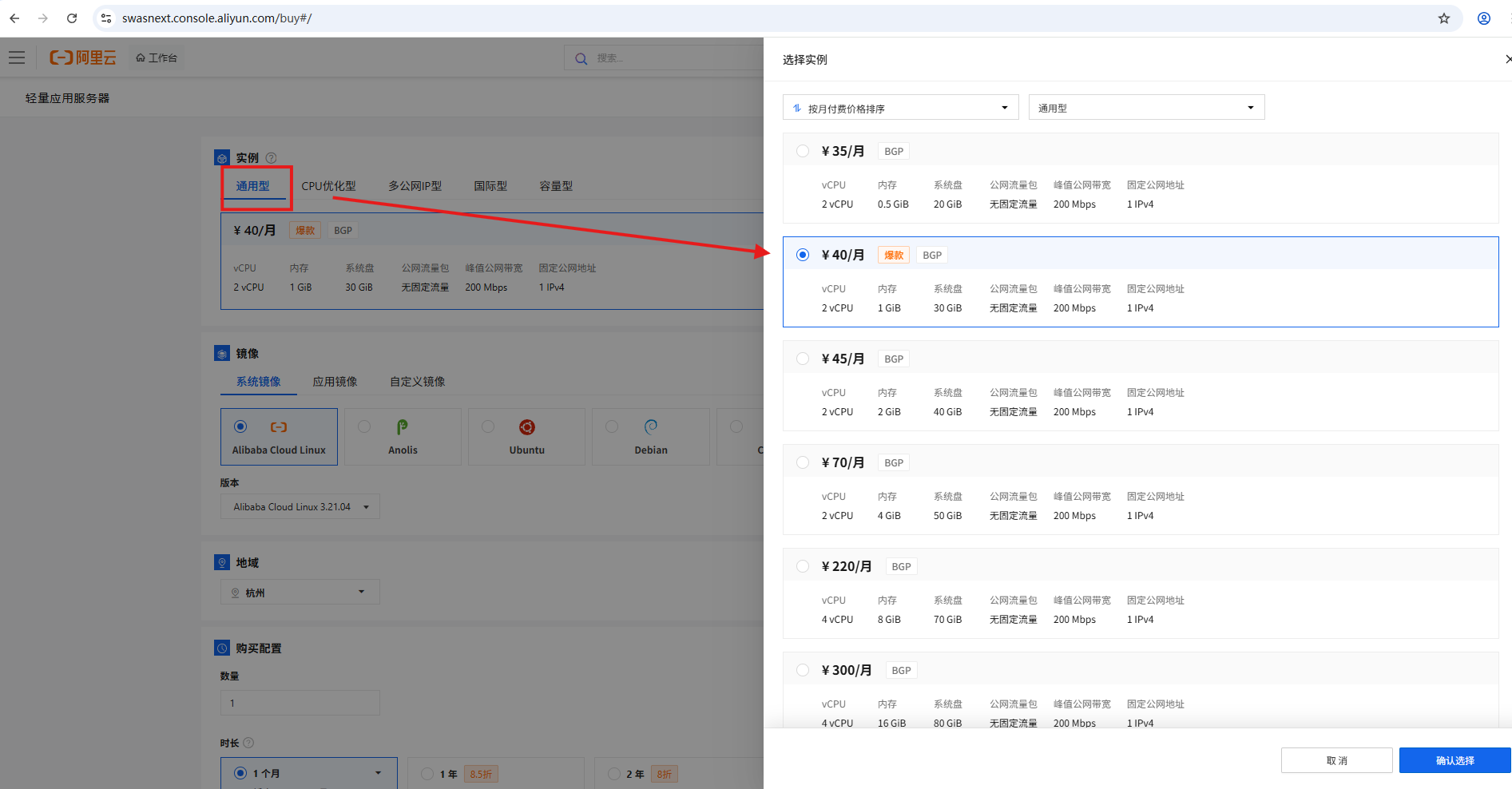Select the 2年 duration option
This screenshot has width=1512, height=789.
pos(679,773)
